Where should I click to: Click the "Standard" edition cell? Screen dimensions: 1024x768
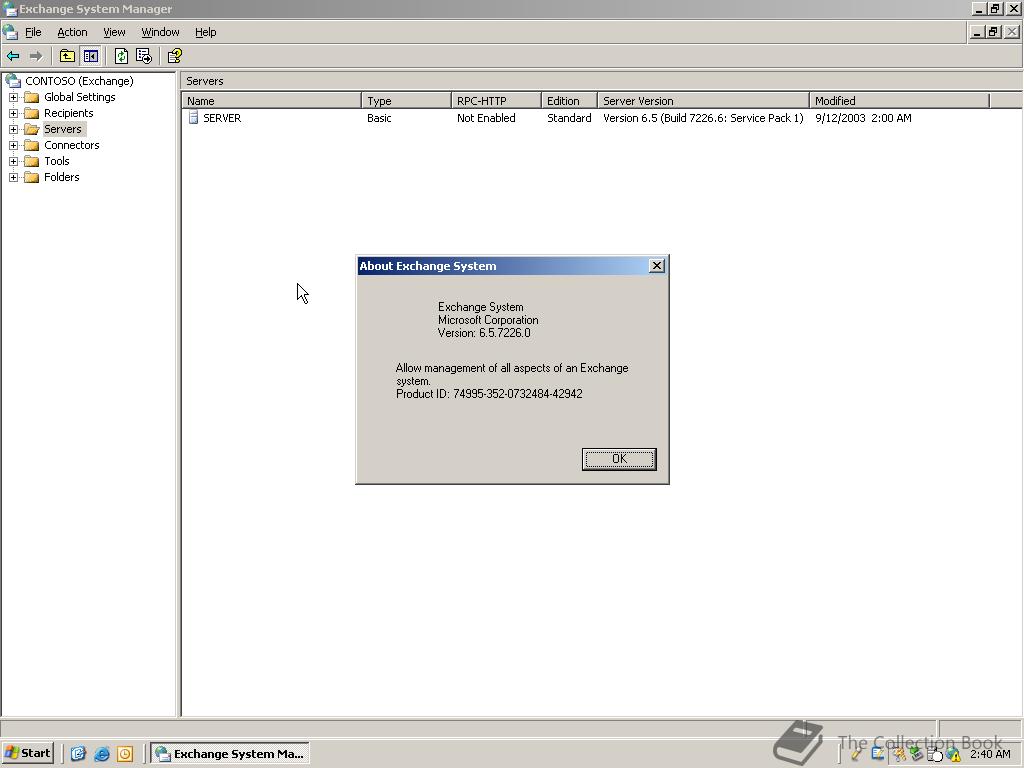(569, 118)
